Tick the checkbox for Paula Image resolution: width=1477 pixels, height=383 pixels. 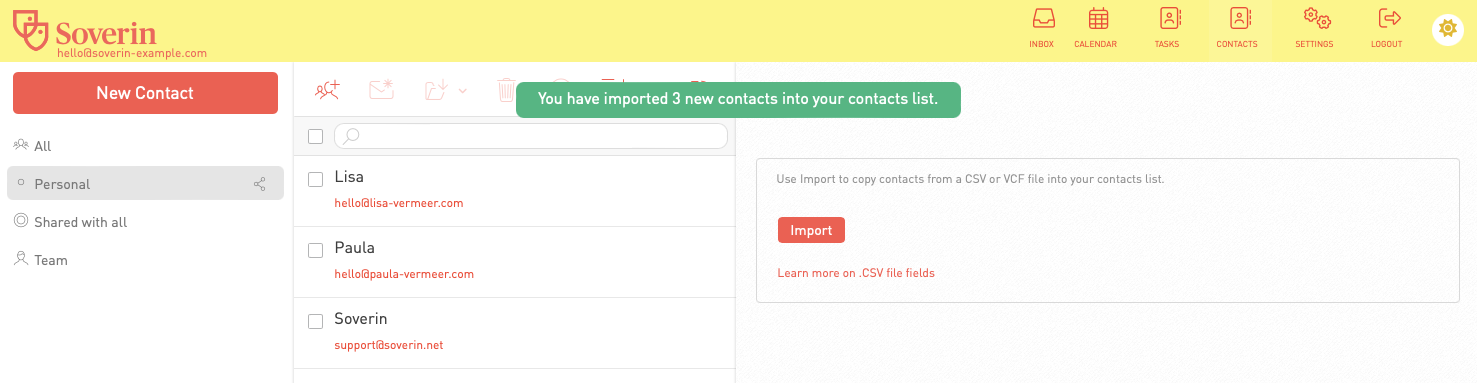coord(315,250)
